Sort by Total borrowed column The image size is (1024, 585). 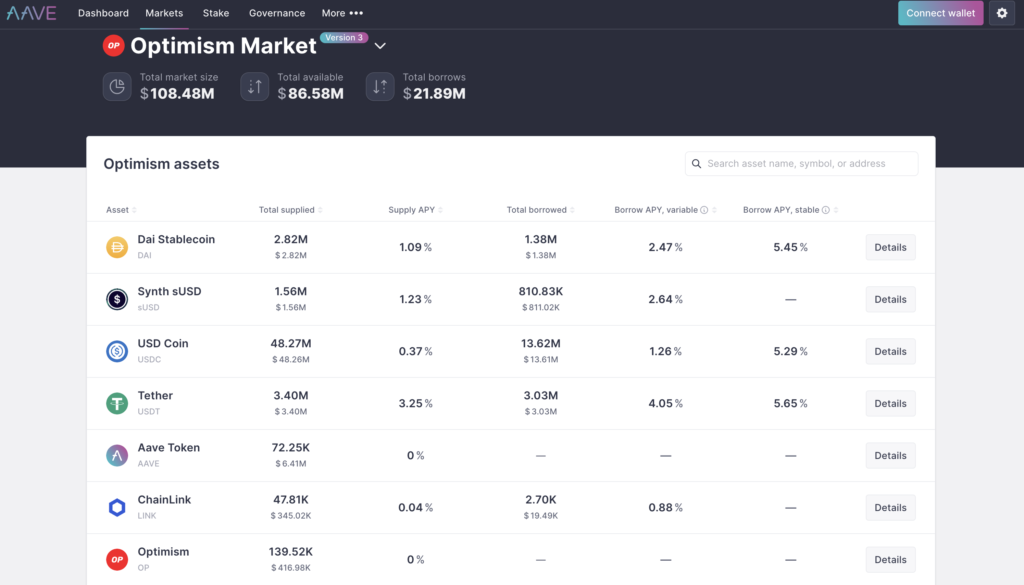tap(541, 210)
